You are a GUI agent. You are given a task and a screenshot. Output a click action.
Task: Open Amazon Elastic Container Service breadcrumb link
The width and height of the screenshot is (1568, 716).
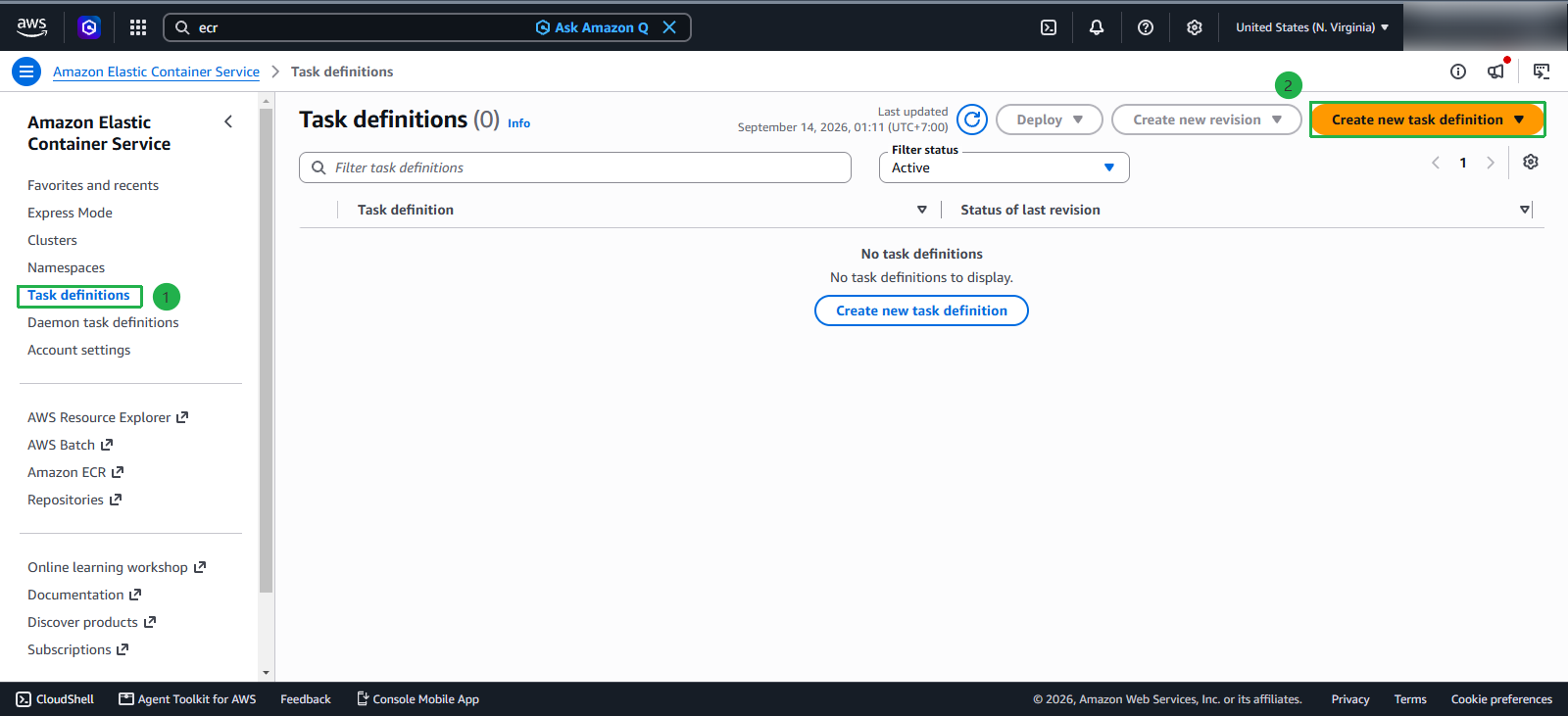156,72
